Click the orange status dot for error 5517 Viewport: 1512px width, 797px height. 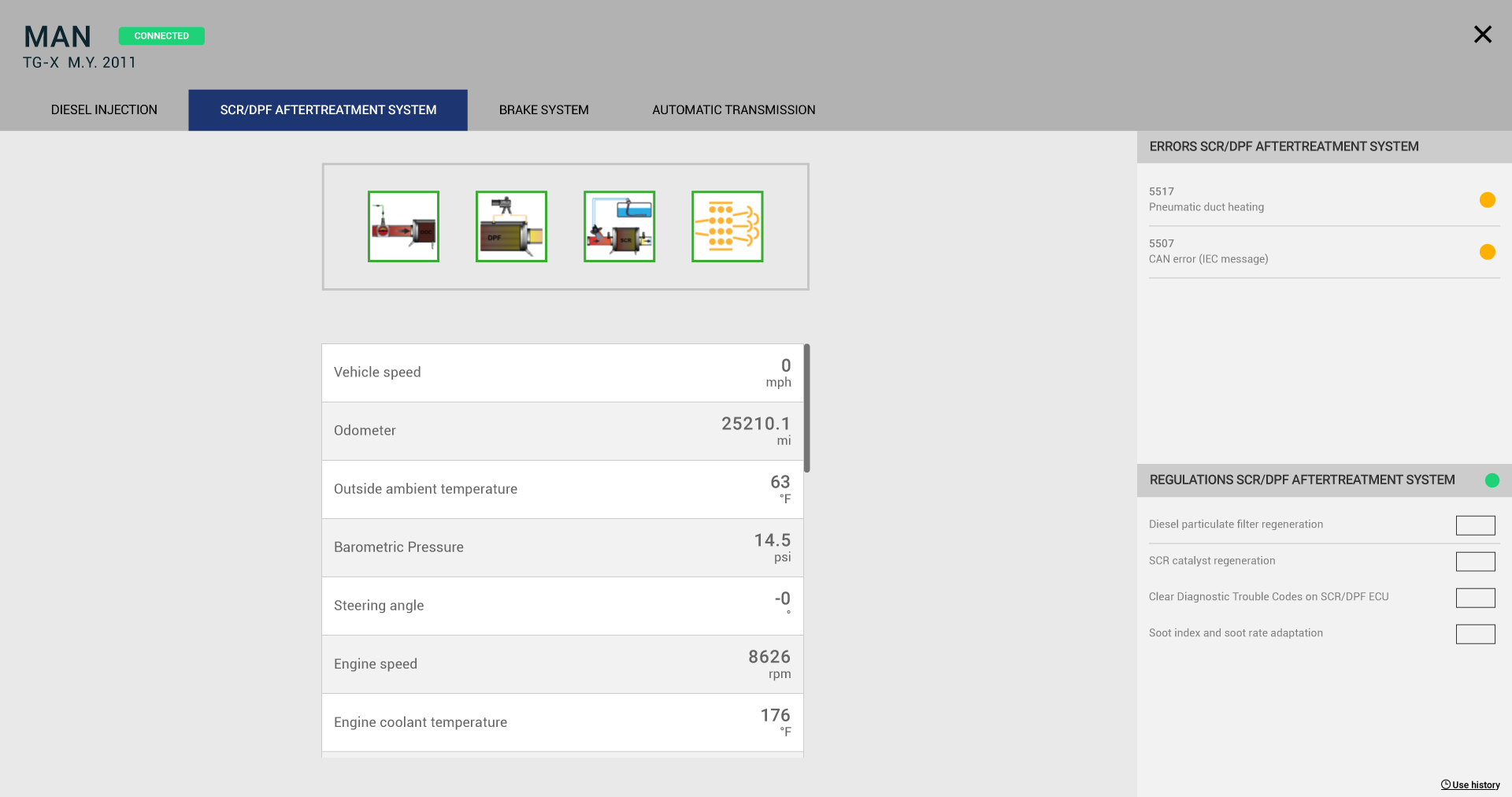click(x=1488, y=200)
